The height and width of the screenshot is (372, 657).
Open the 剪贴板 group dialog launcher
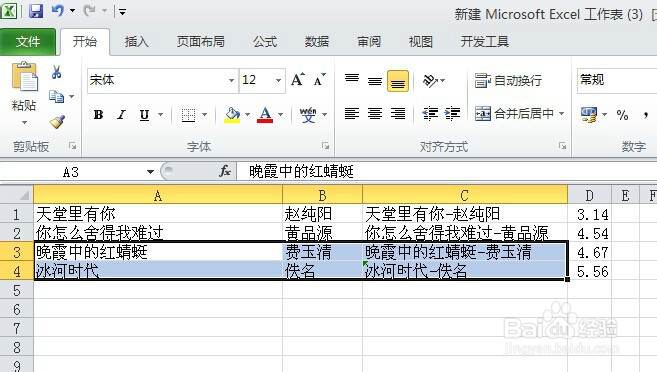coord(72,146)
